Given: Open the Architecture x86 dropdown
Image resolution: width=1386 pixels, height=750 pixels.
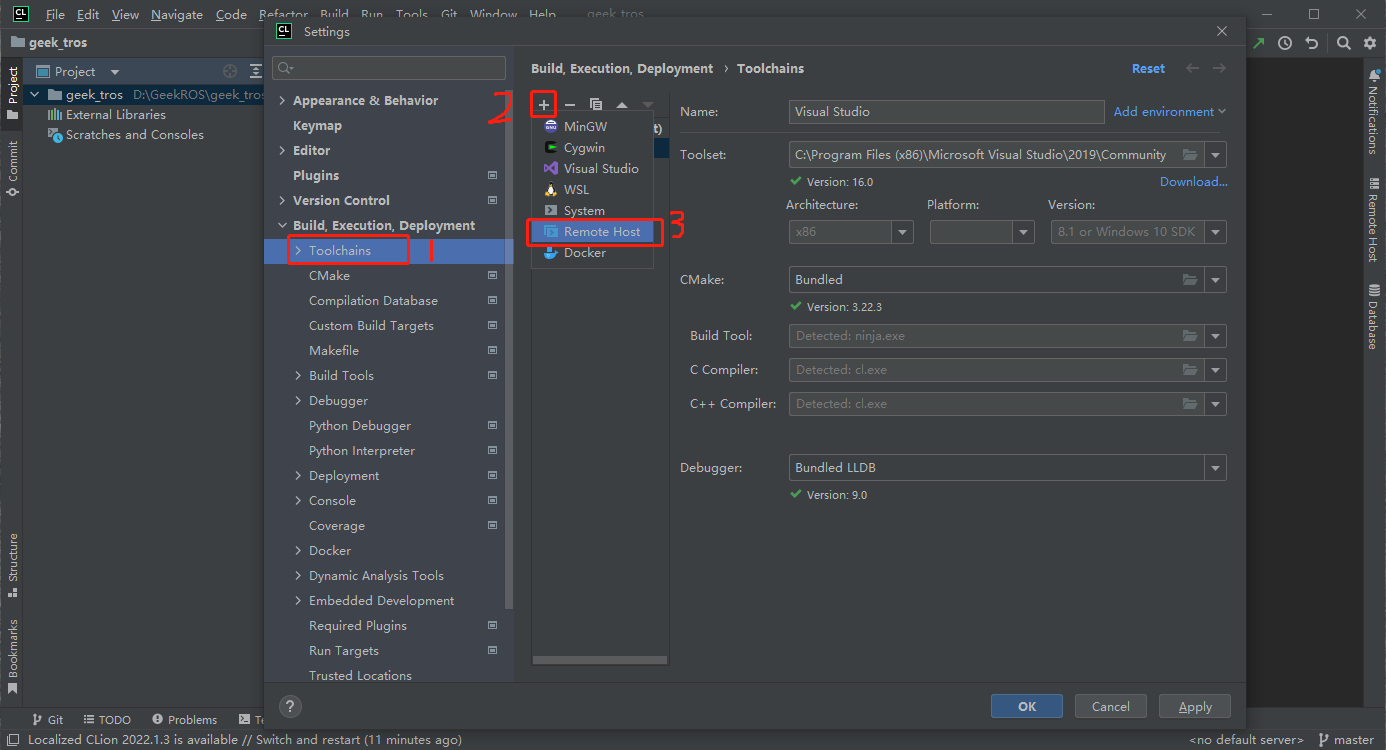Looking at the screenshot, I should pyautogui.click(x=903, y=232).
